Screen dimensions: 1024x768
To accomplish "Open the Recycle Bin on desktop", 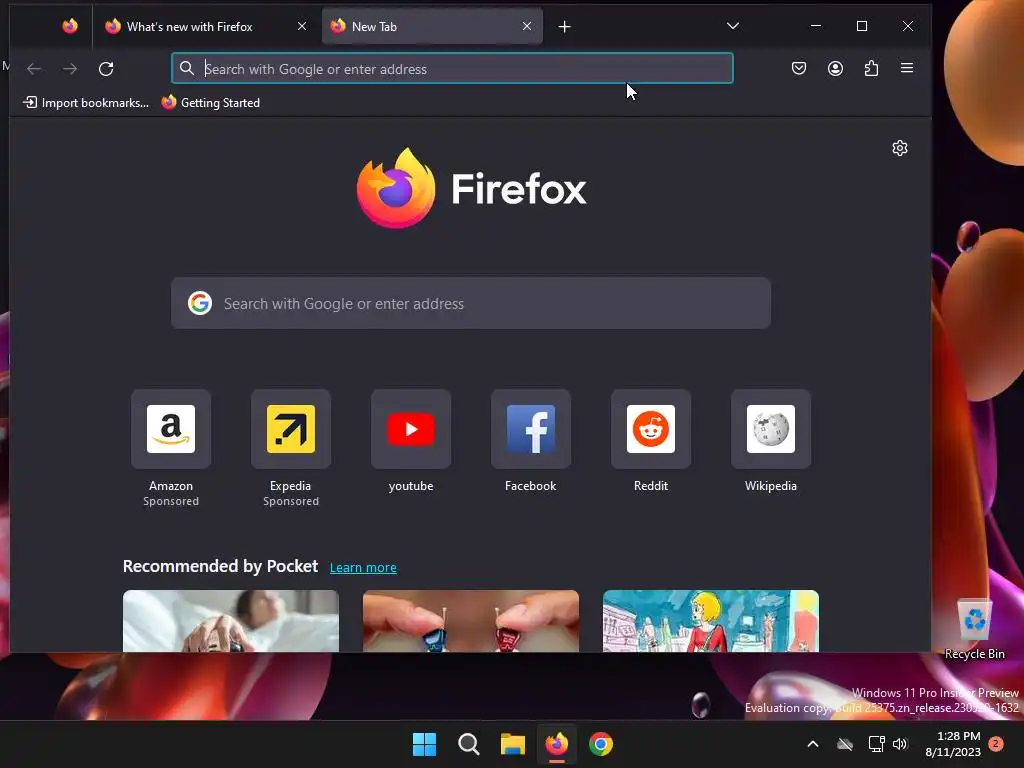I will [974, 630].
